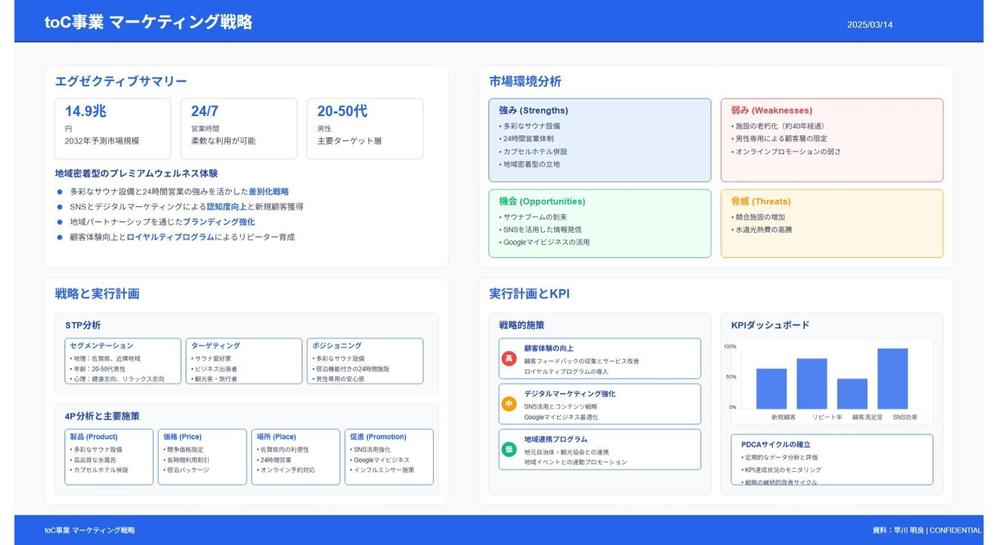Click 柔軟な利用が可能 label
This screenshot has width=998, height=545.
[x=223, y=141]
